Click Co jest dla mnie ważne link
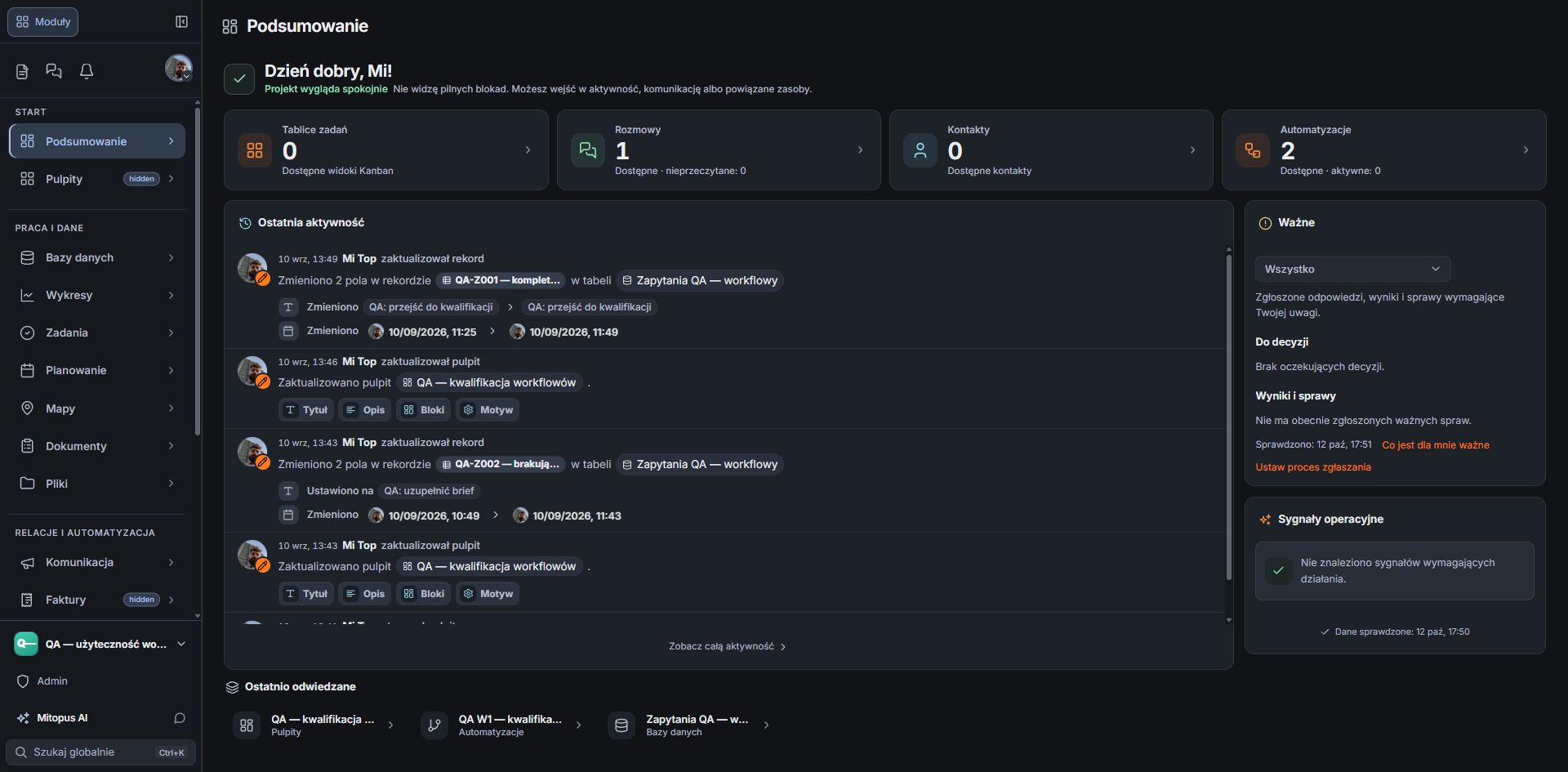 click(1435, 445)
